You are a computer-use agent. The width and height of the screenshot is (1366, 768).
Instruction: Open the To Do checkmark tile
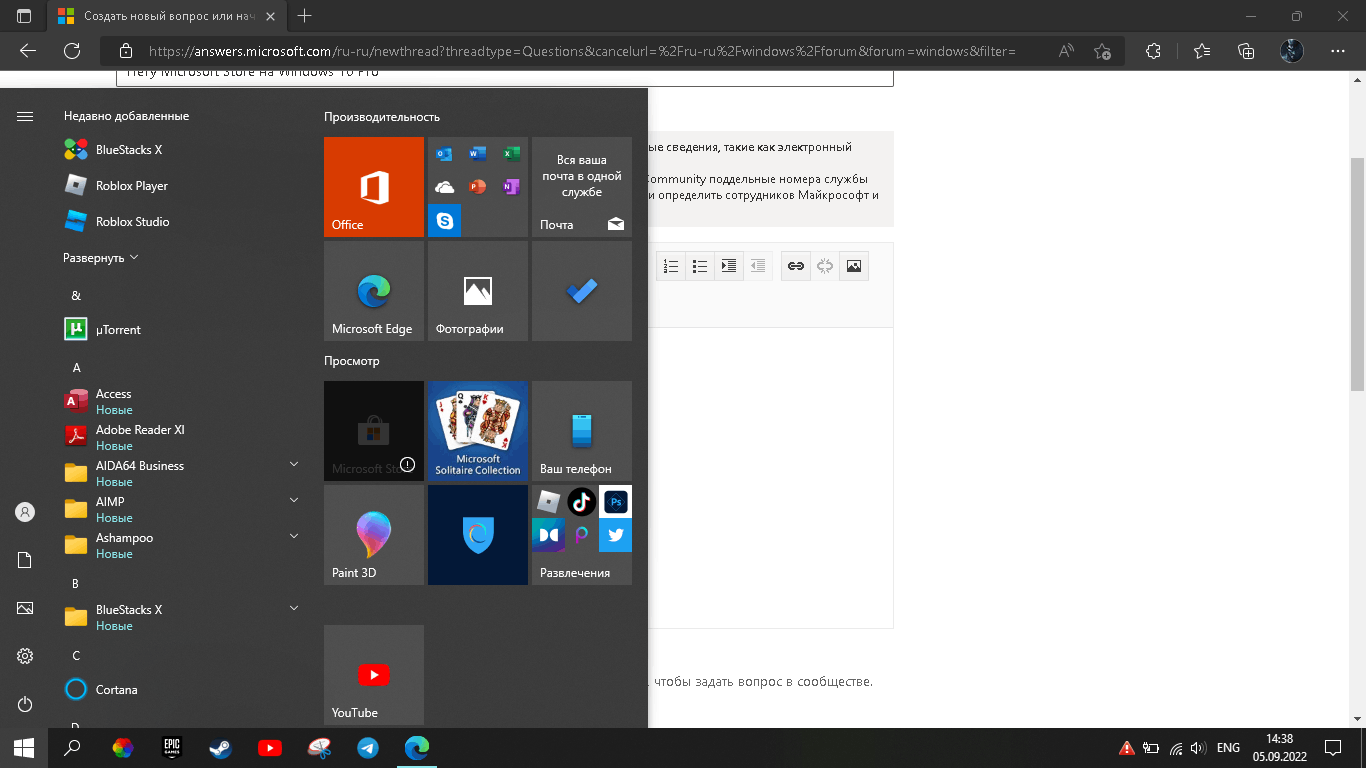pos(582,291)
